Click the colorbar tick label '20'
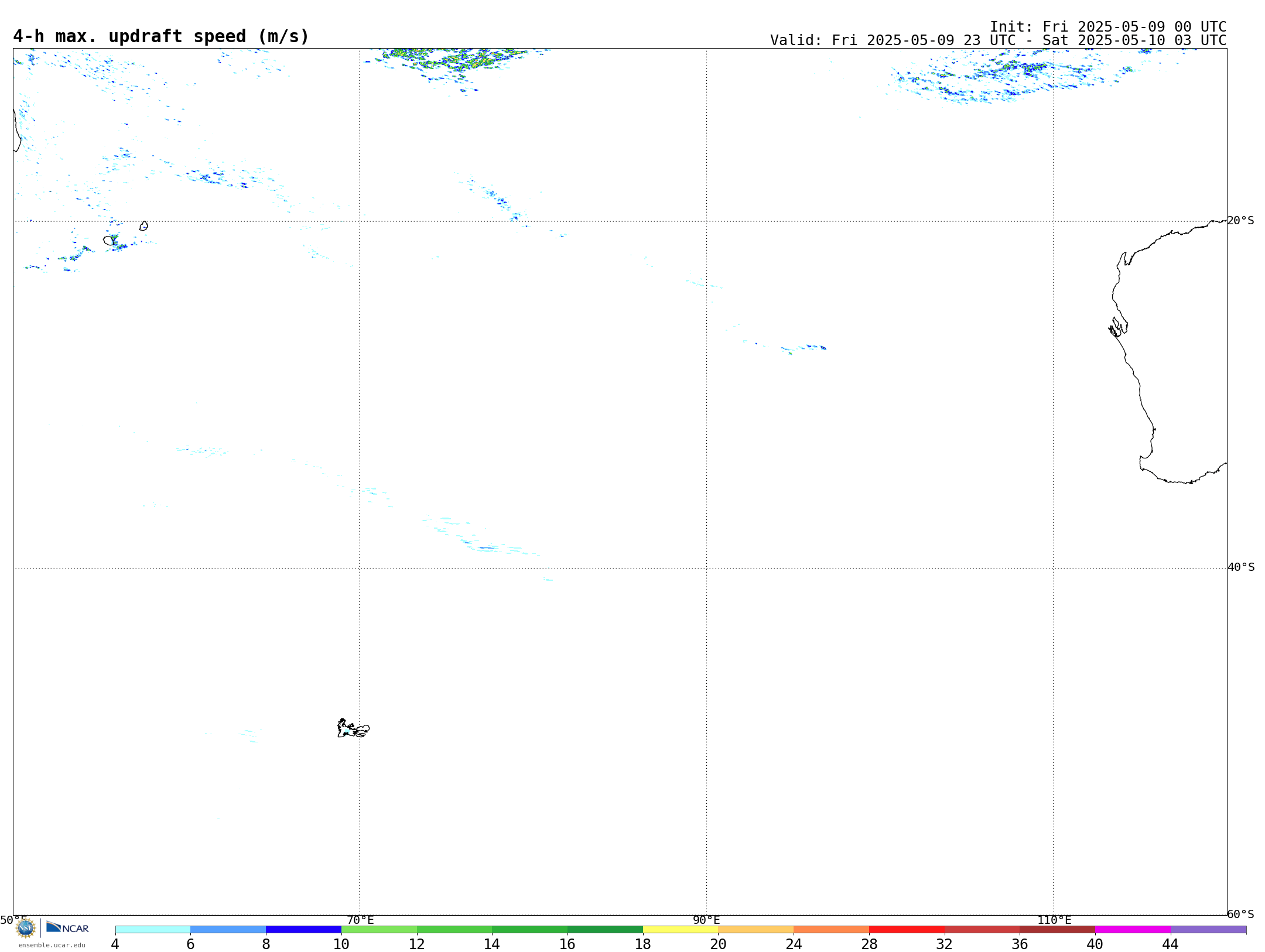Viewport: 1265px width, 952px height. 719,944
